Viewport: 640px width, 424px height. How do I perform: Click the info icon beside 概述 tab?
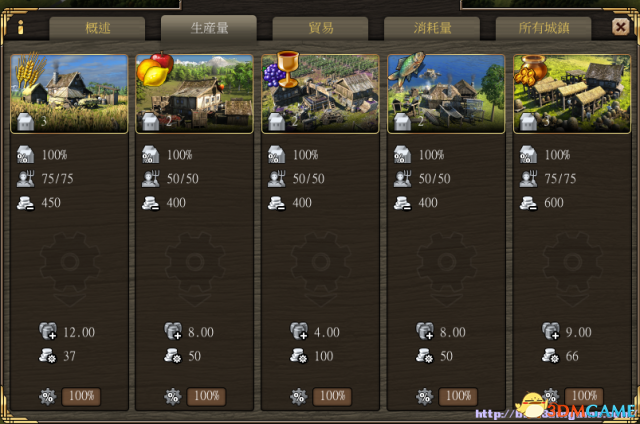click(20, 27)
